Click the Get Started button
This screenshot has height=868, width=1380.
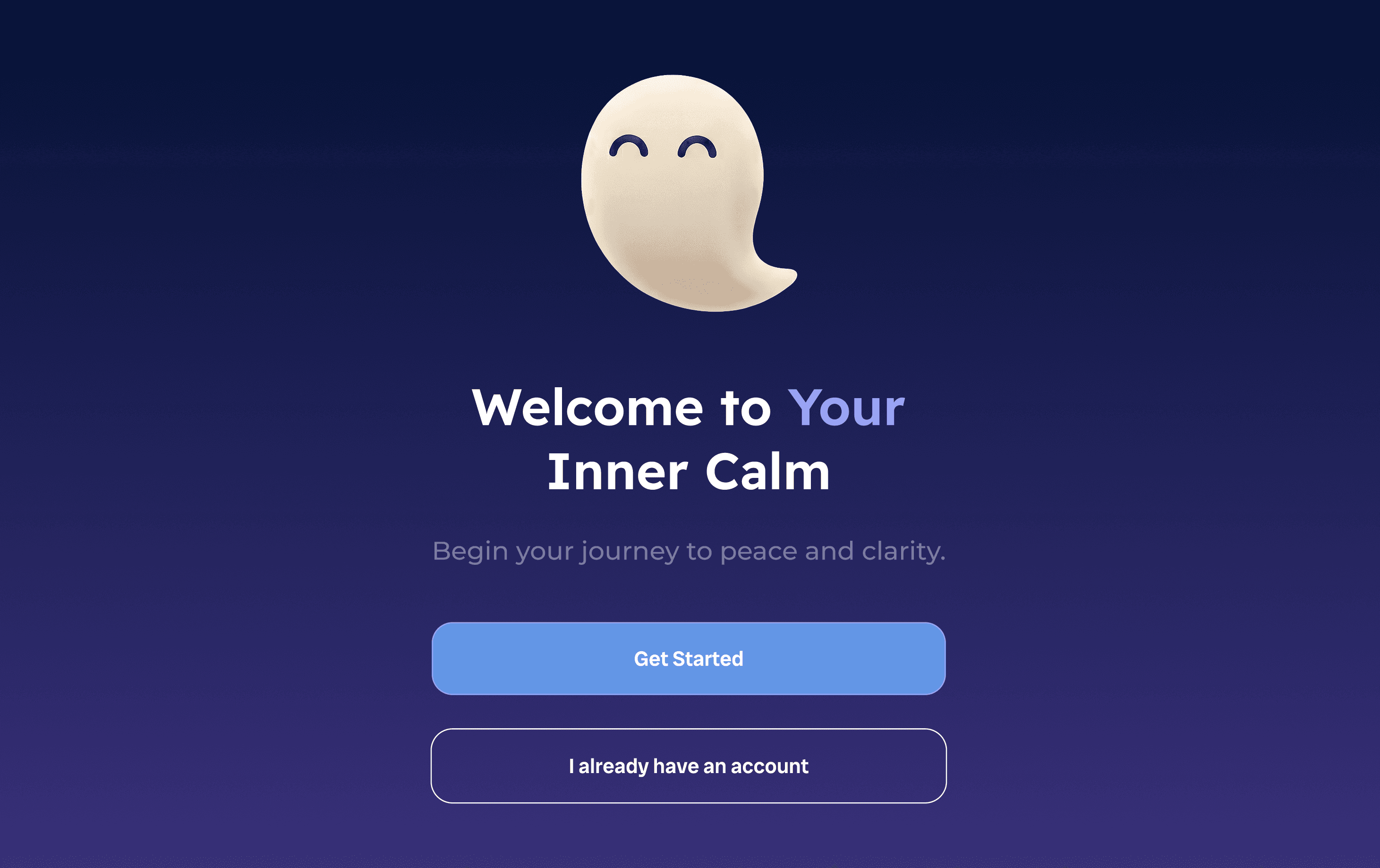point(688,658)
